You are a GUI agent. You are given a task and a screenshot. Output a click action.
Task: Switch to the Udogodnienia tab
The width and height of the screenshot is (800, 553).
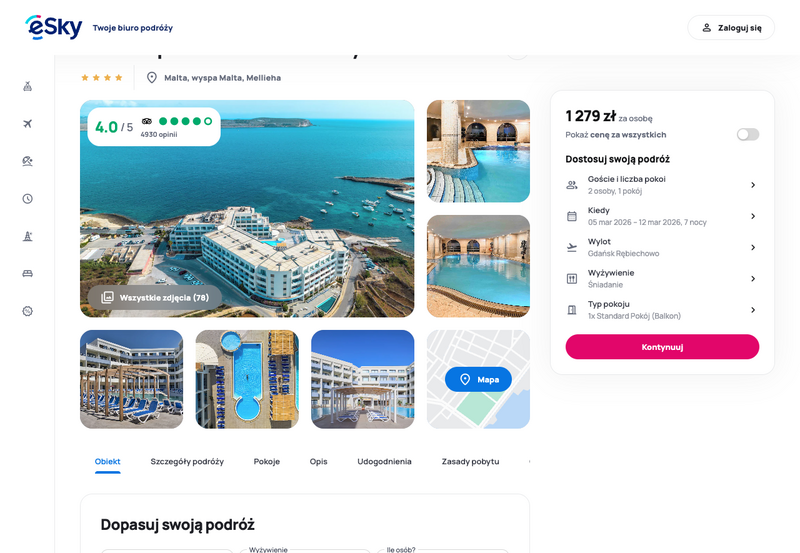pyautogui.click(x=384, y=461)
